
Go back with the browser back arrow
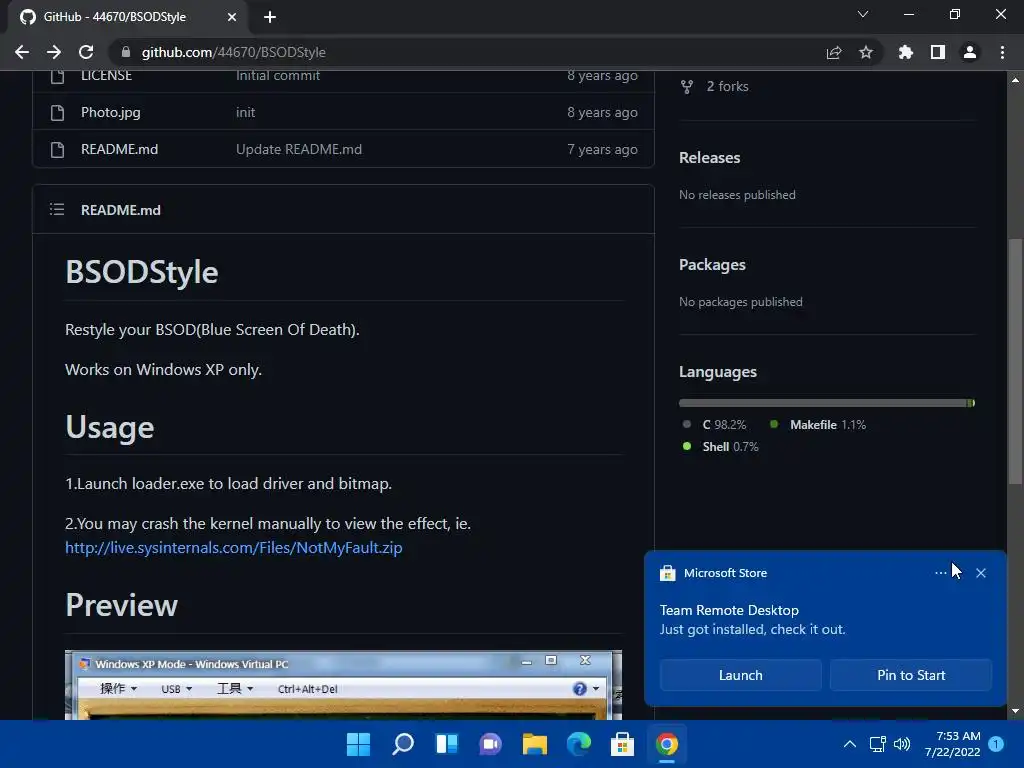22,52
